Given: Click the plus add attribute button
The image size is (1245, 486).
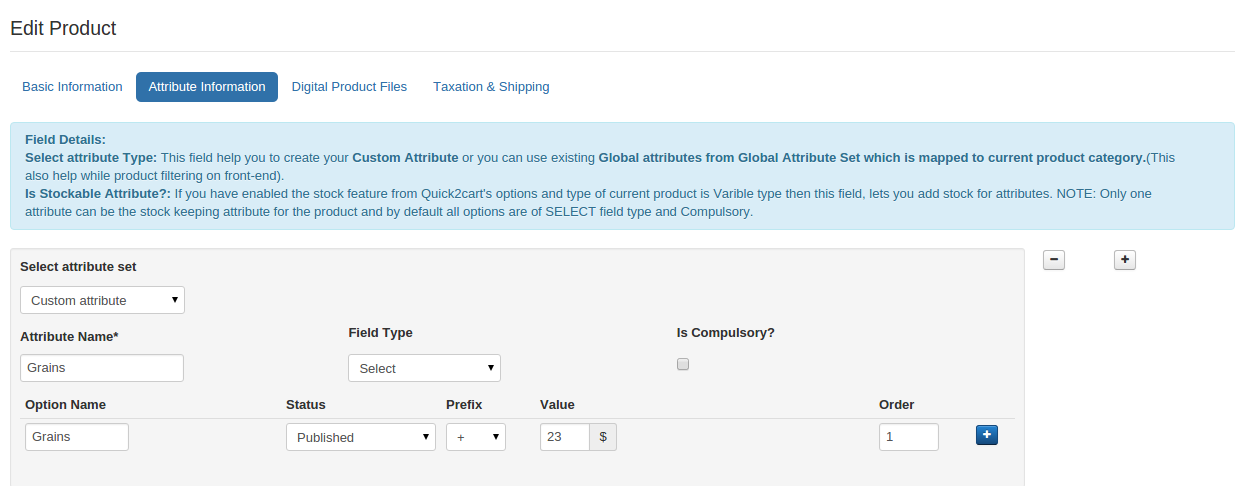Looking at the screenshot, I should 1125,260.
